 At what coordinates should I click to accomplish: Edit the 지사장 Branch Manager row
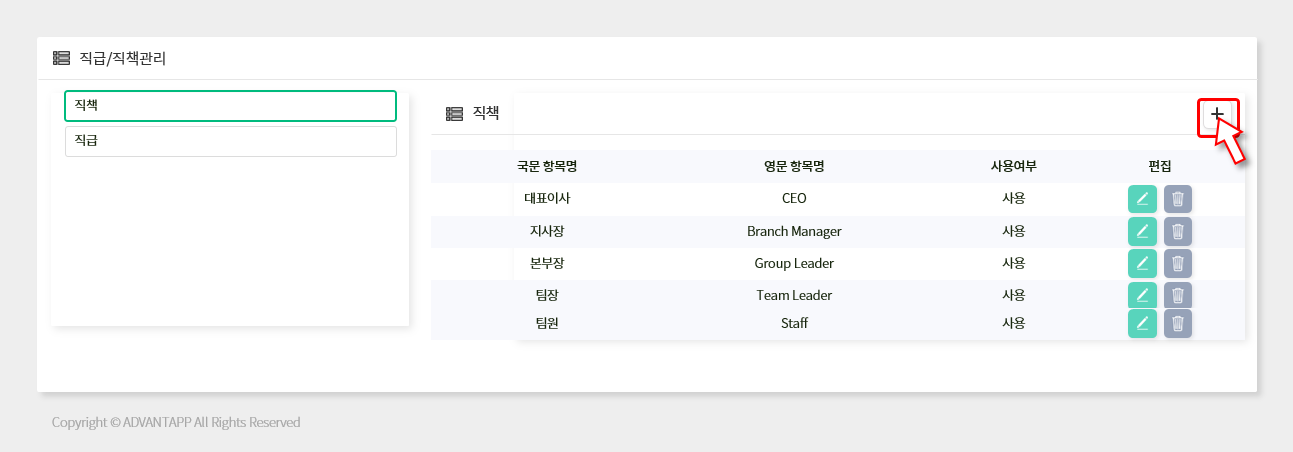click(x=1142, y=231)
